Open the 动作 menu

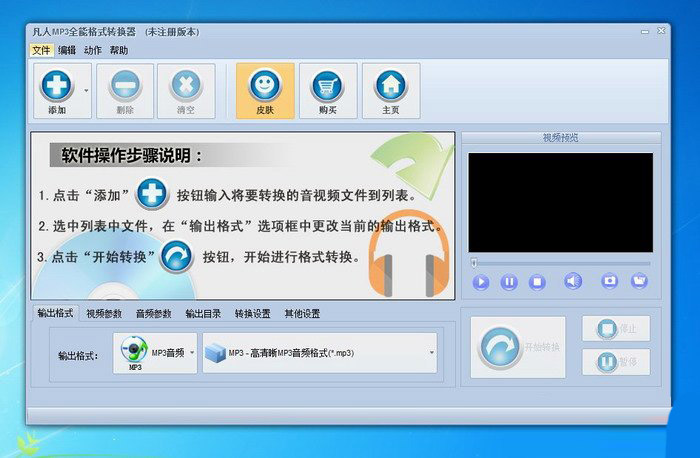(93, 50)
